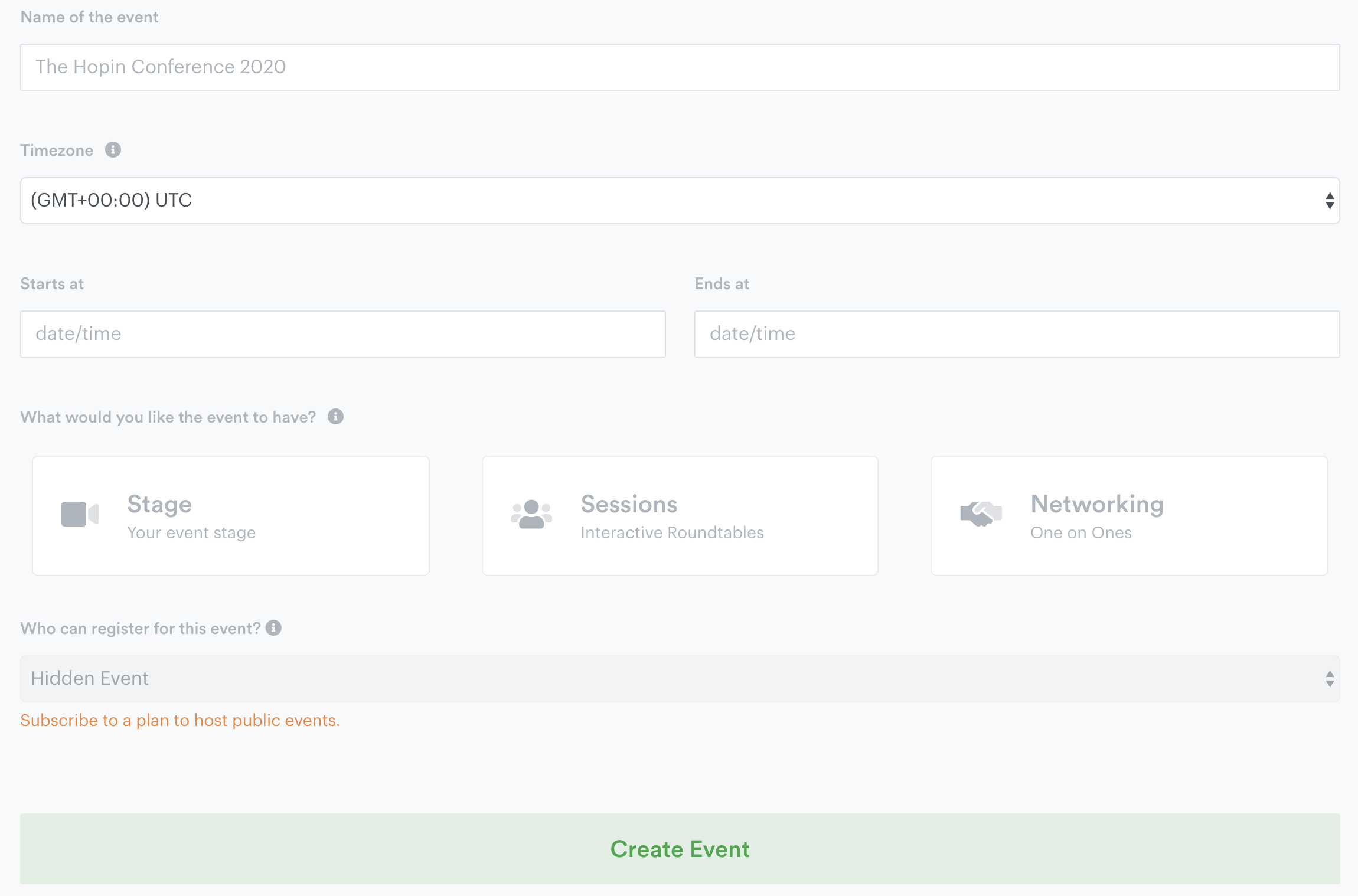The image size is (1358, 896).
Task: Click the "Your event stage" subtitle
Action: (192, 533)
